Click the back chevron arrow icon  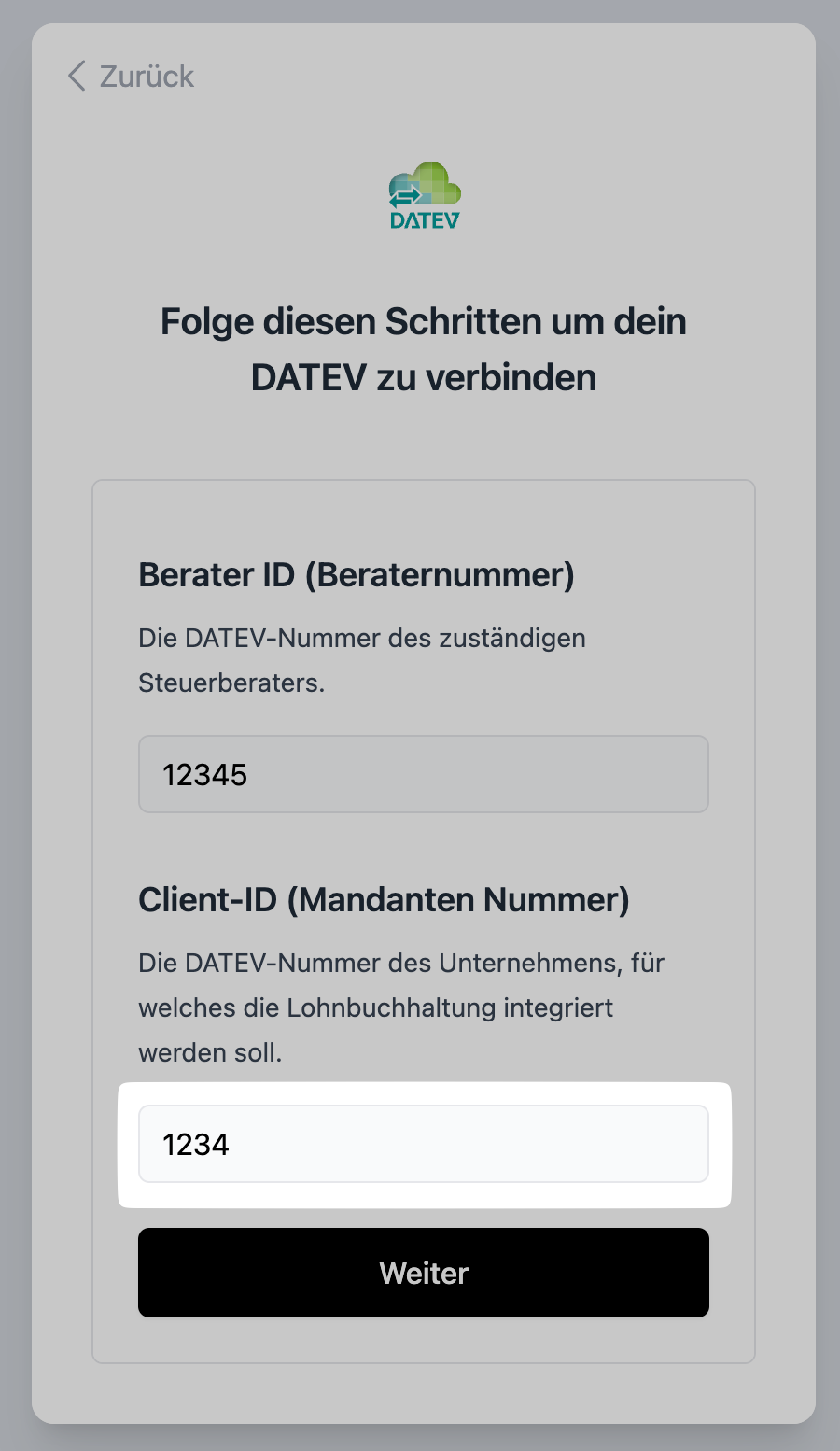click(x=77, y=77)
